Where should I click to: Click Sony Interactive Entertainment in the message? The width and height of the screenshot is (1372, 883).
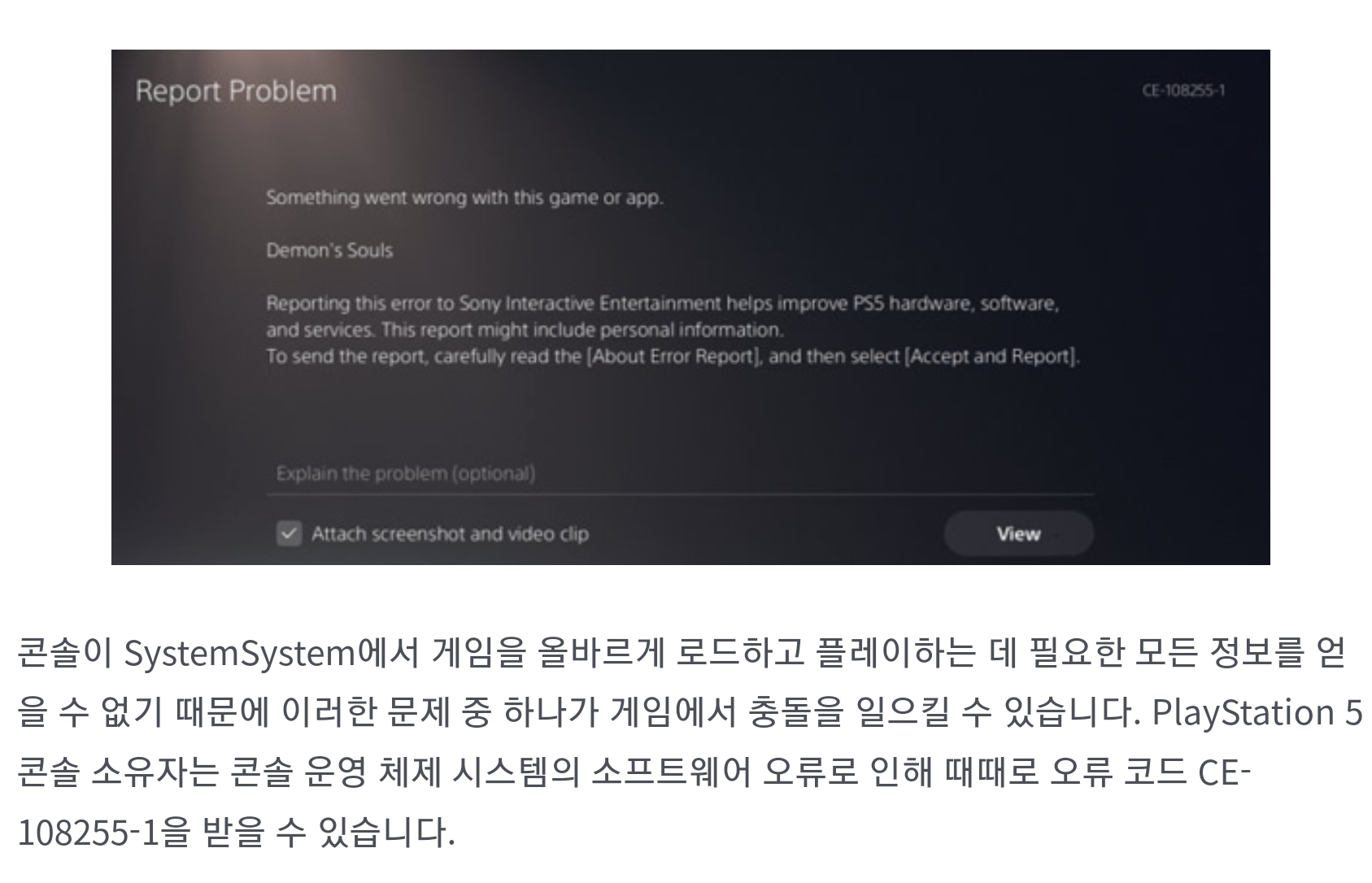[x=590, y=303]
